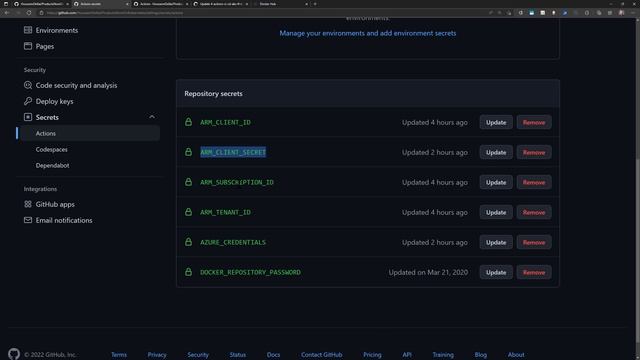The width and height of the screenshot is (640, 360).
Task: Remove the AZURE_CREDENTIALS secret
Action: coord(534,242)
